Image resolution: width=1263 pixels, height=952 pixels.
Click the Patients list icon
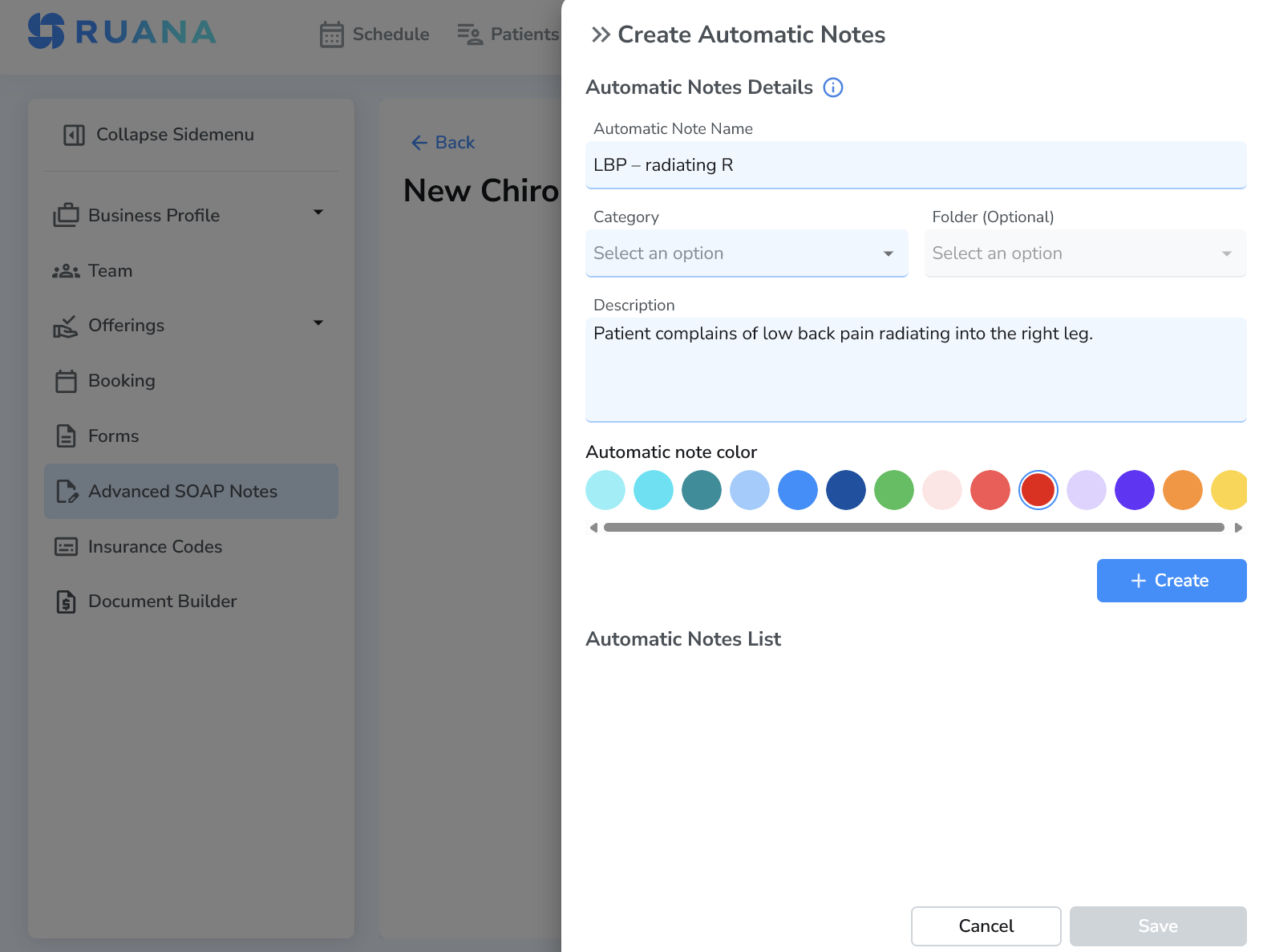tap(470, 34)
